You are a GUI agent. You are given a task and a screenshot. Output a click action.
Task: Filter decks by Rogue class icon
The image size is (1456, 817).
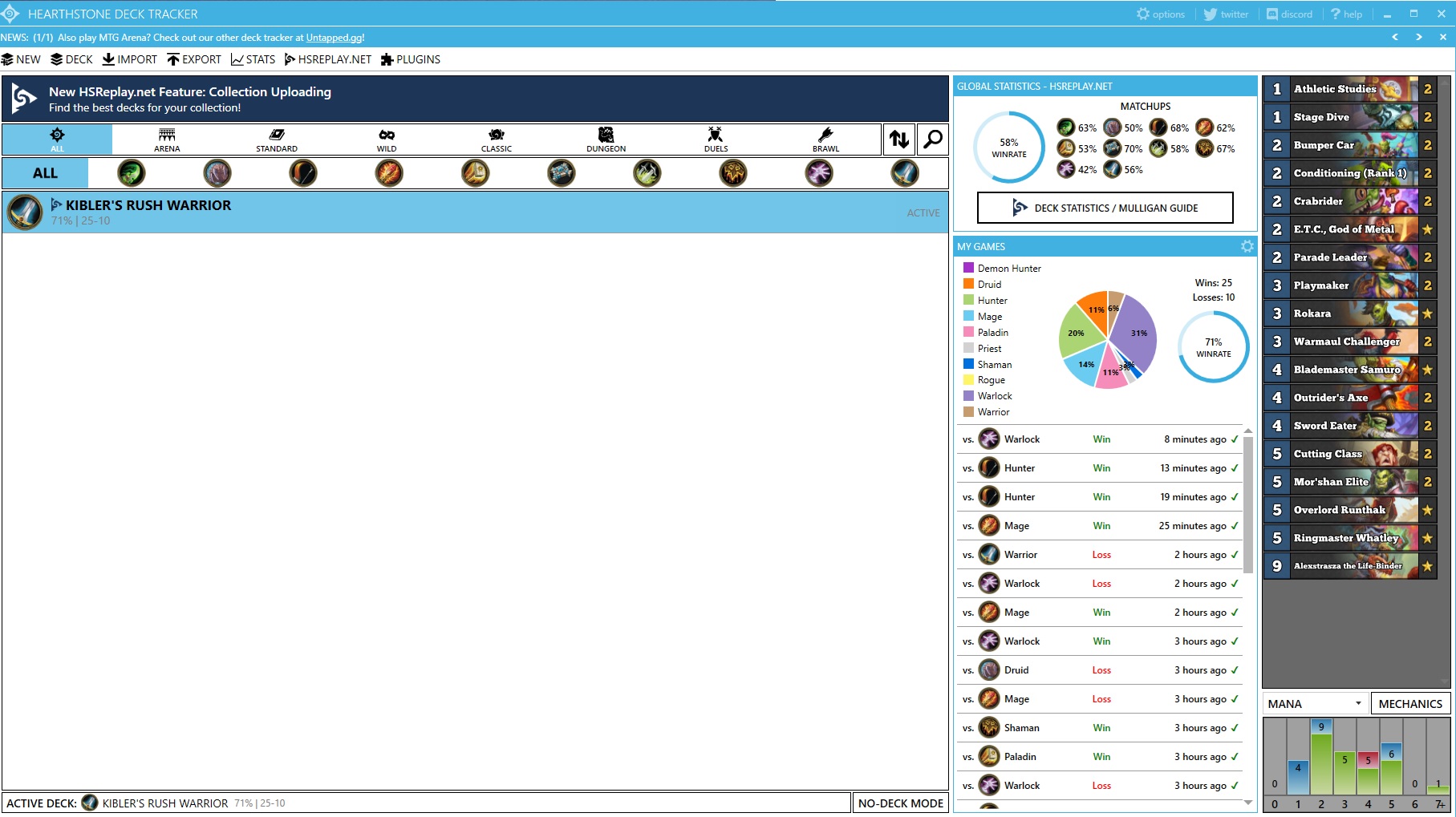(x=647, y=173)
